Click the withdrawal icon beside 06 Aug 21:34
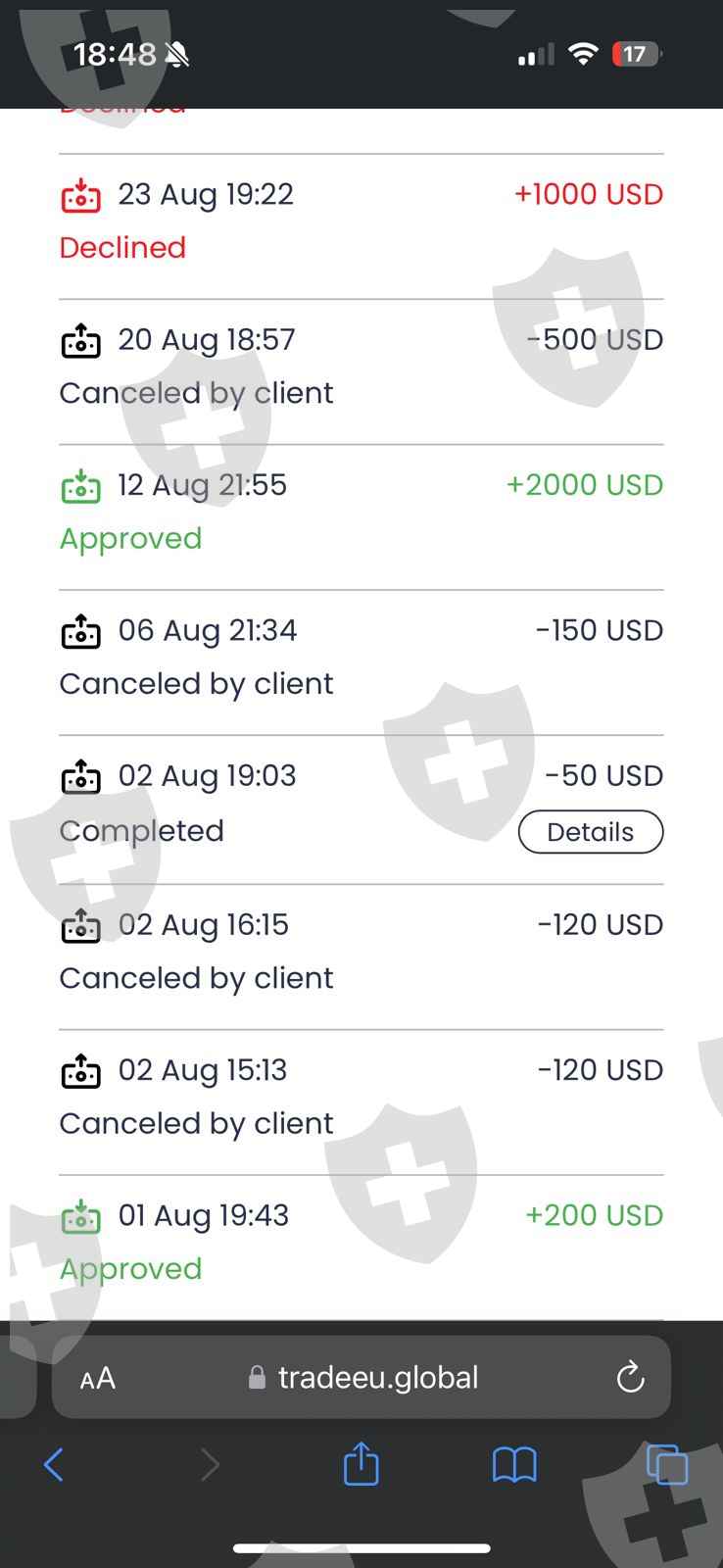Viewport: 723px width, 1568px height. click(80, 631)
